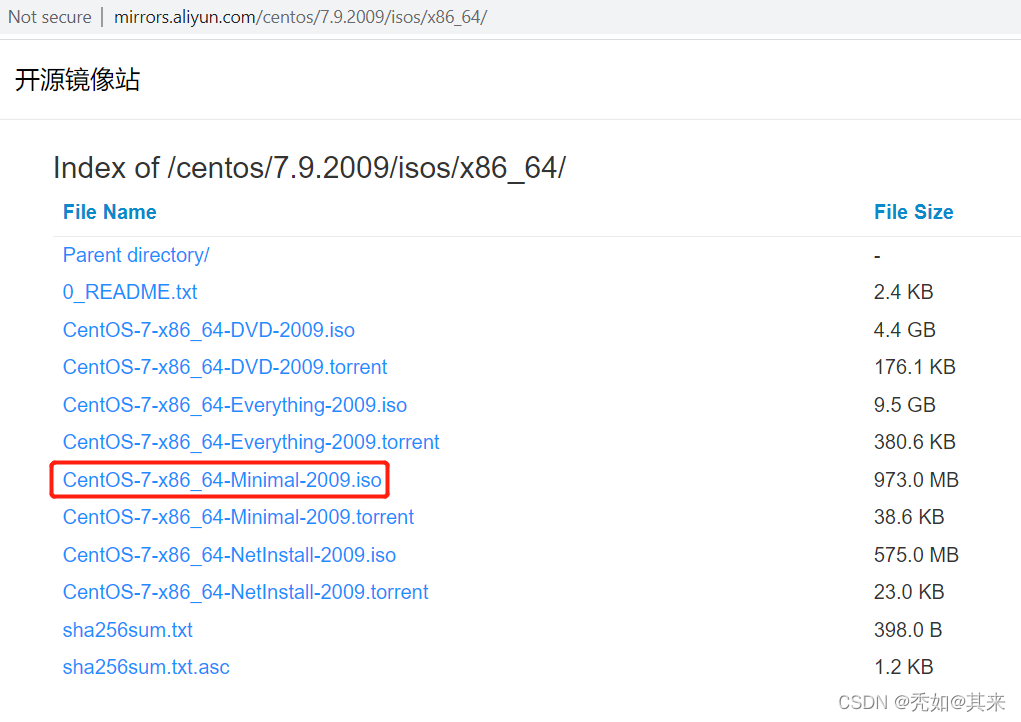Select the 2.4 KB size value
Image resolution: width=1021 pixels, height=722 pixels.
903,292
